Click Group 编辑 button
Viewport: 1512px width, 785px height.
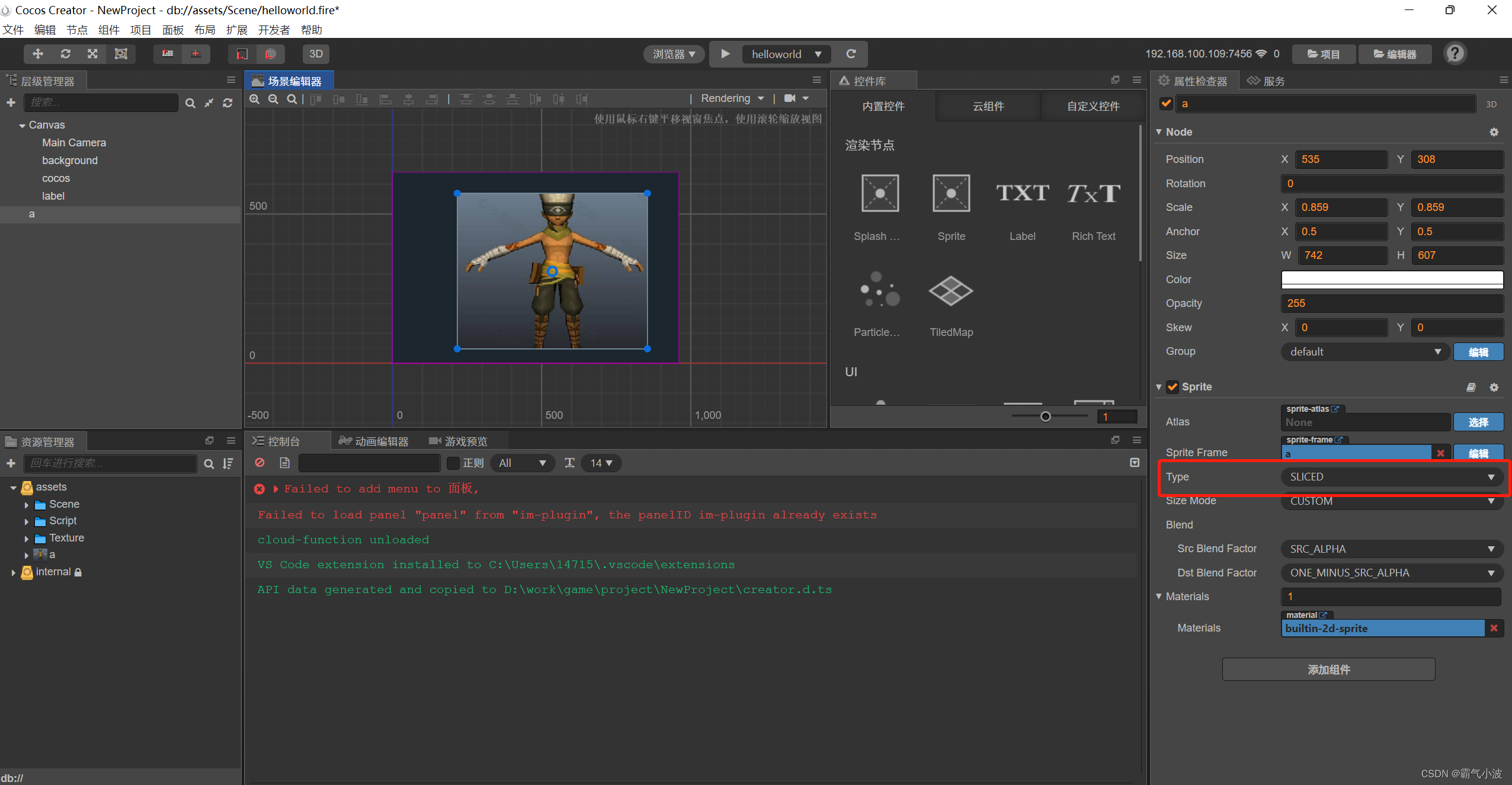[1478, 352]
